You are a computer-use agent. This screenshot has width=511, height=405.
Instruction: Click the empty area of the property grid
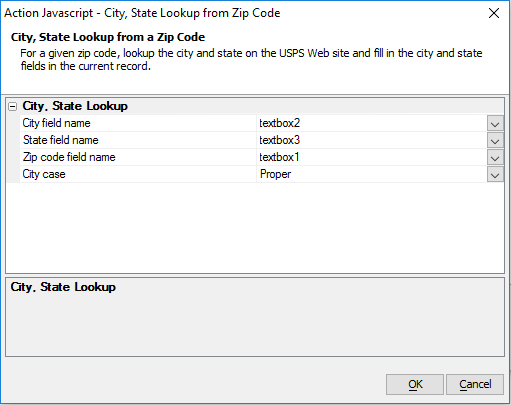tap(255, 228)
